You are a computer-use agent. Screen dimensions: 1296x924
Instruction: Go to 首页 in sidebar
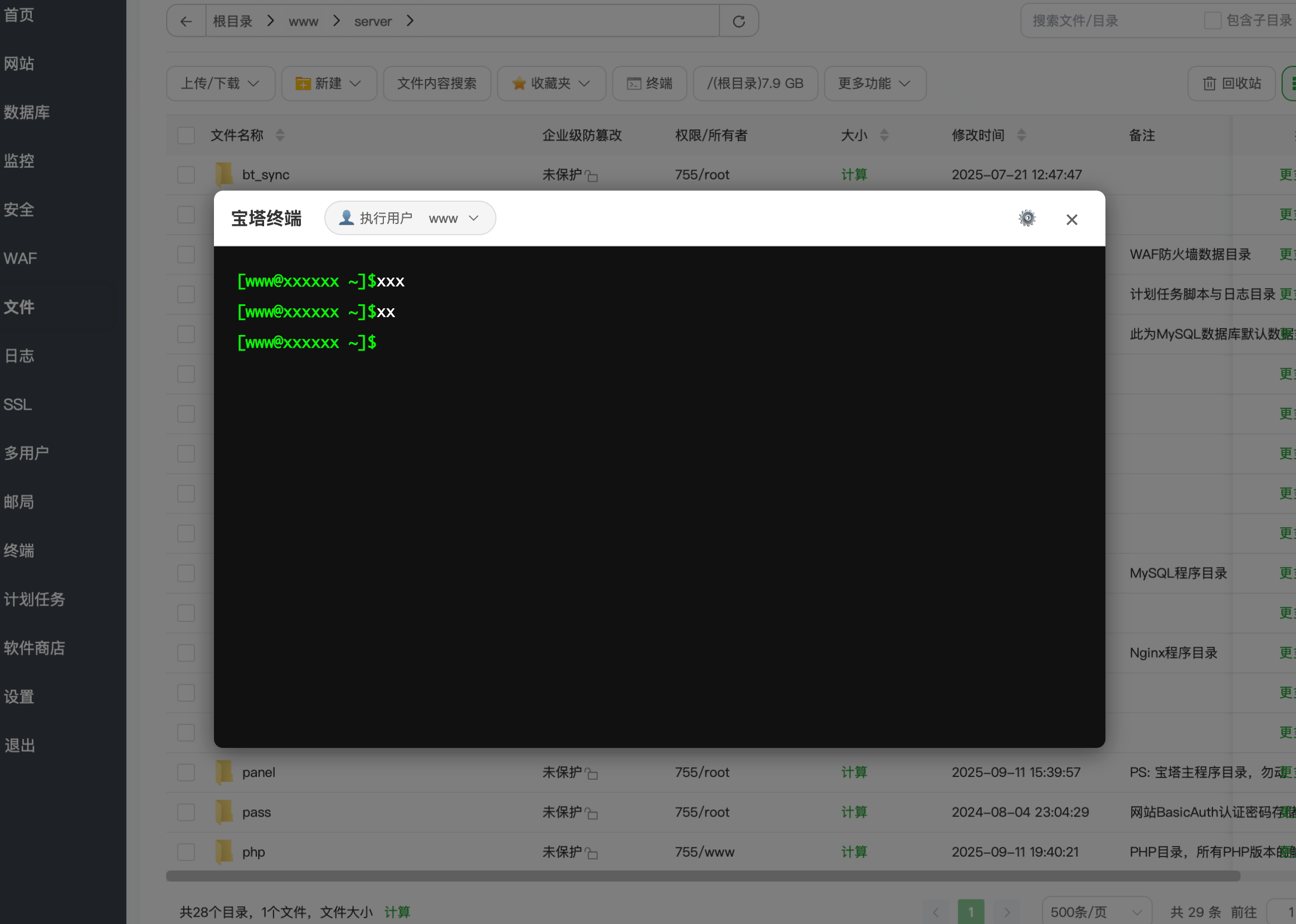20,15
